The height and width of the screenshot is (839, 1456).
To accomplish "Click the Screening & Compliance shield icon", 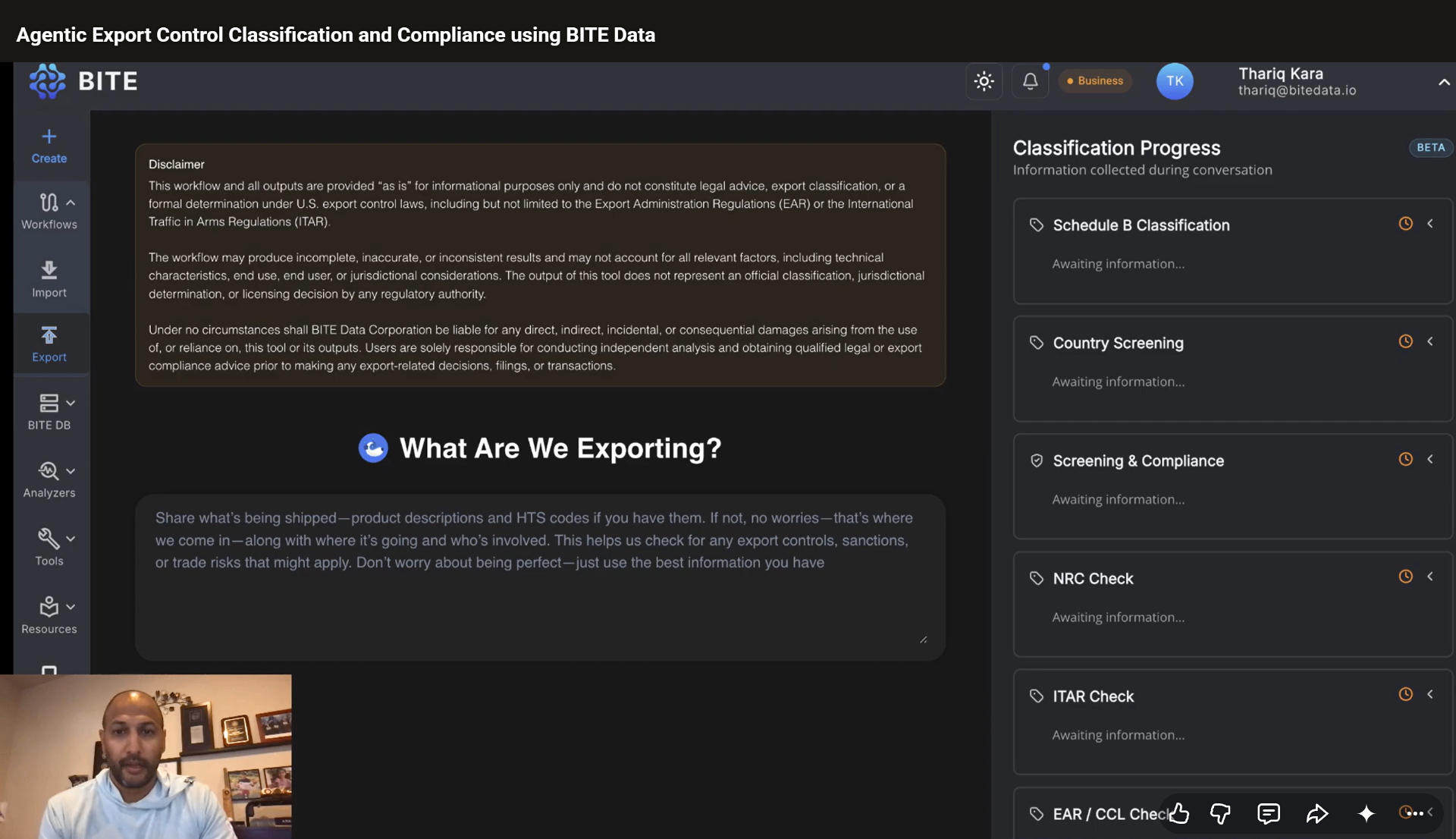I will coord(1037,460).
